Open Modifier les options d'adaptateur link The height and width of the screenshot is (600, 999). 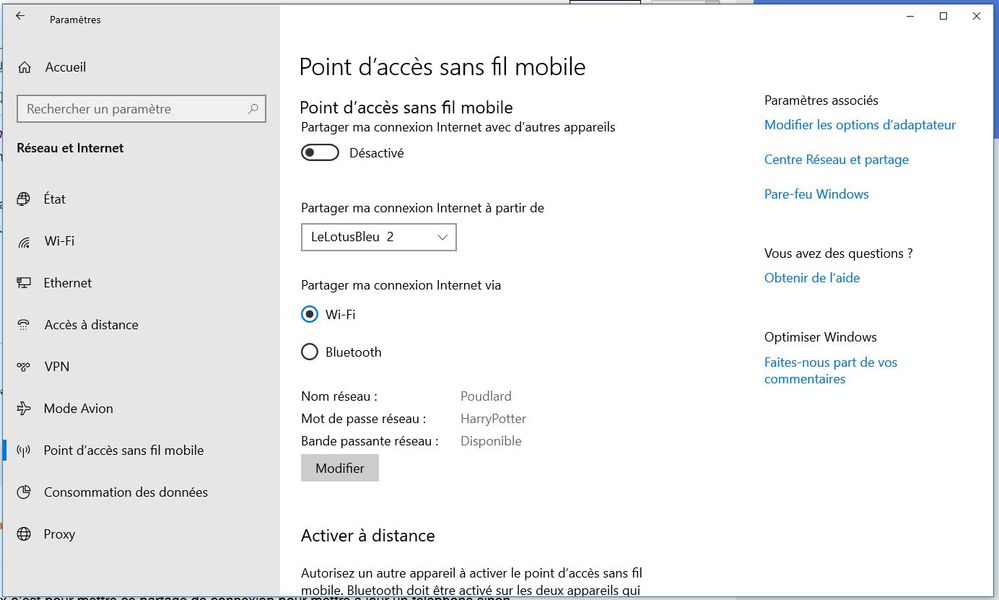tap(859, 125)
